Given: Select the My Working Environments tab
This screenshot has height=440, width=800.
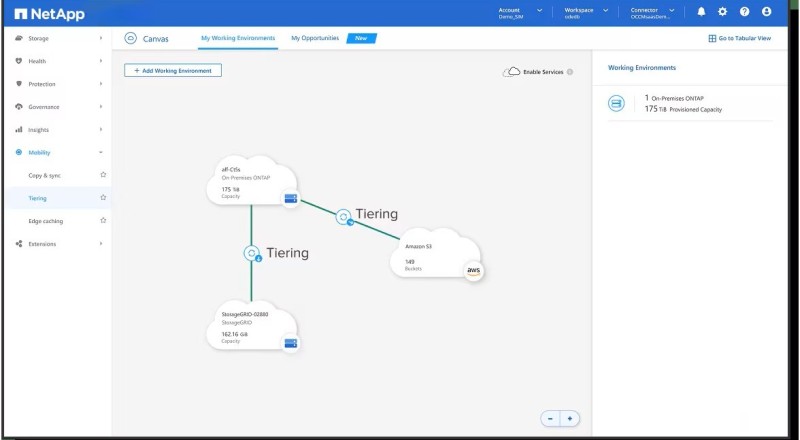Looking at the screenshot, I should [238, 38].
